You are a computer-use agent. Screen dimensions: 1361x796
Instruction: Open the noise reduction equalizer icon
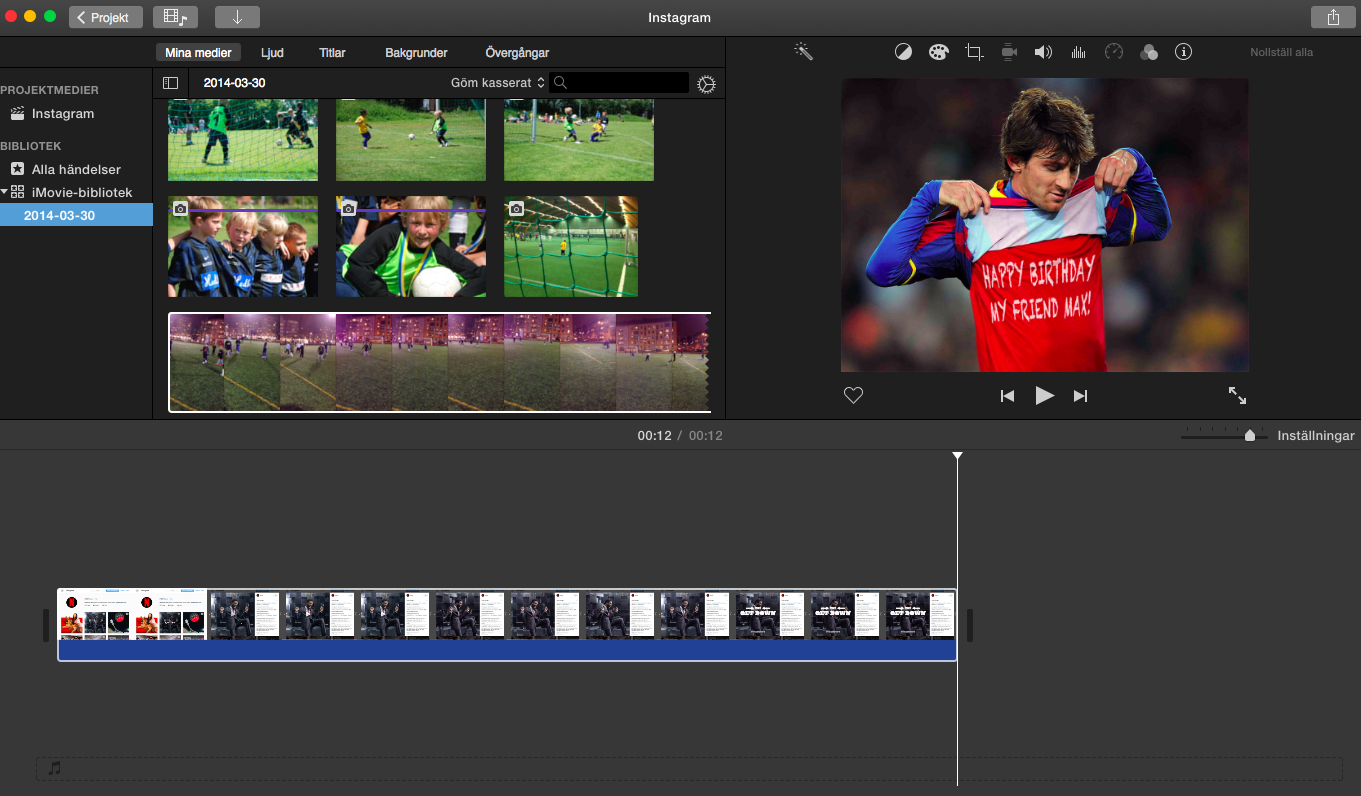pos(1078,52)
